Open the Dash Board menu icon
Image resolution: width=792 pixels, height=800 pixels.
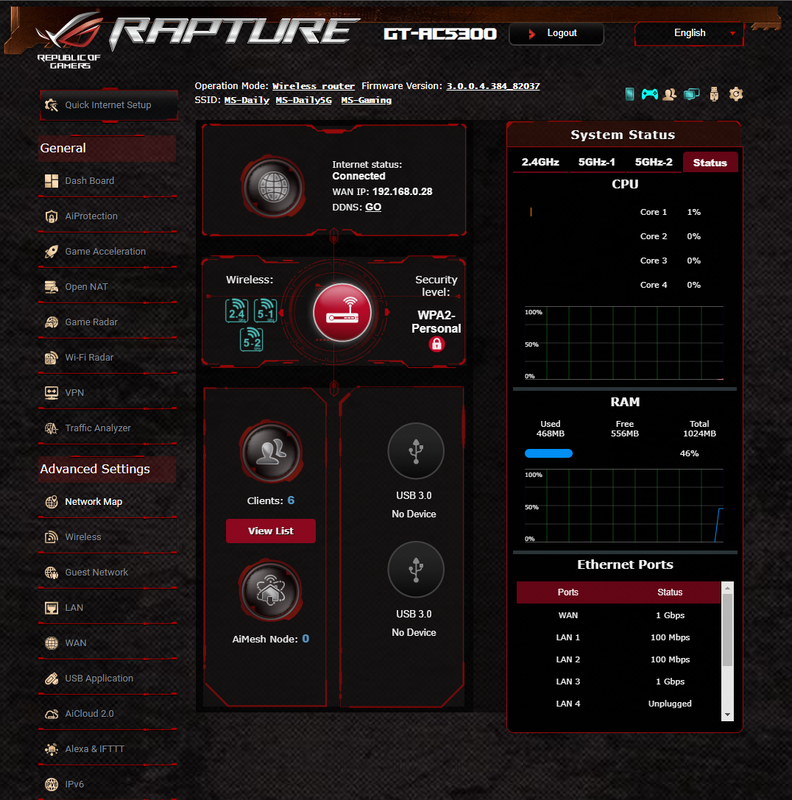coord(52,181)
